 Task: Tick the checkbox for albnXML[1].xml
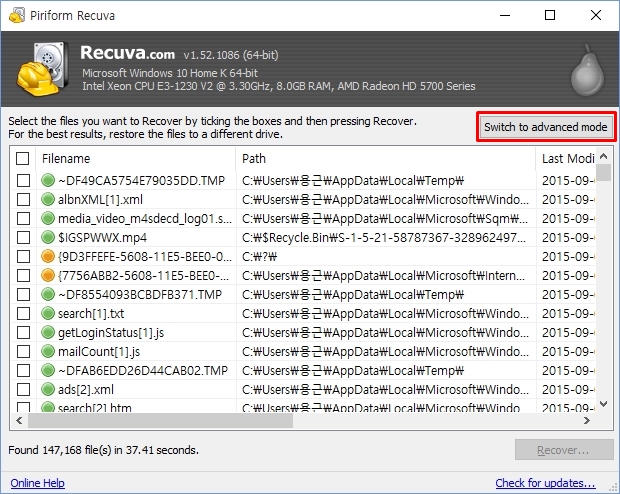(x=23, y=199)
